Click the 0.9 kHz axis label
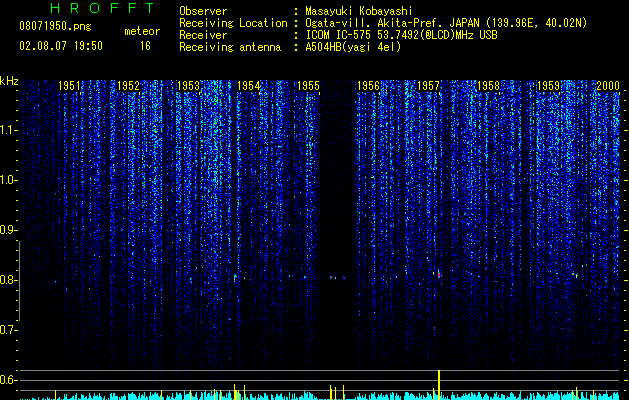Screen dimensions: 629x400 point(7,230)
